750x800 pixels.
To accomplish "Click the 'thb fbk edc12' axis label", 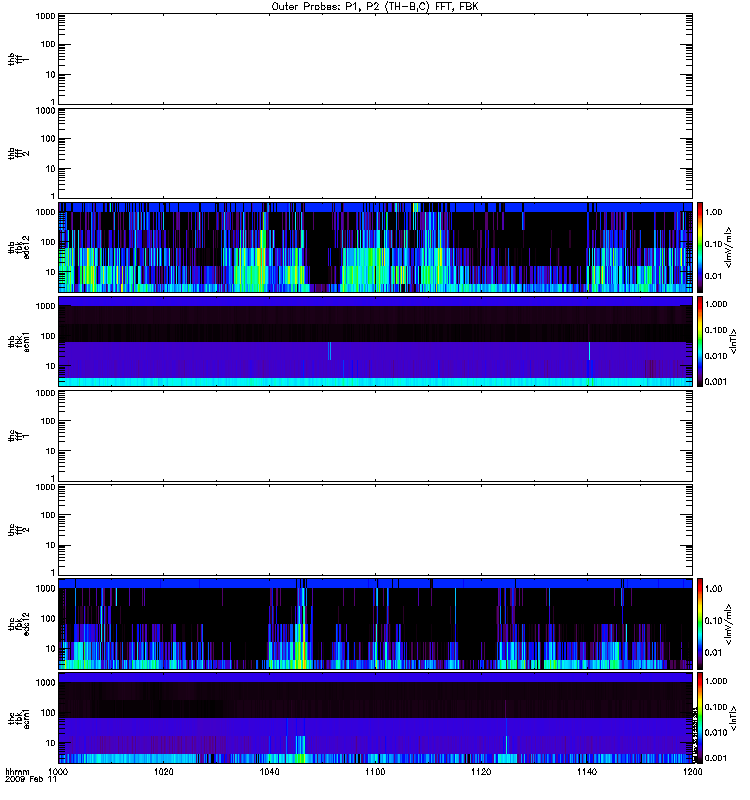I will 19,247.
